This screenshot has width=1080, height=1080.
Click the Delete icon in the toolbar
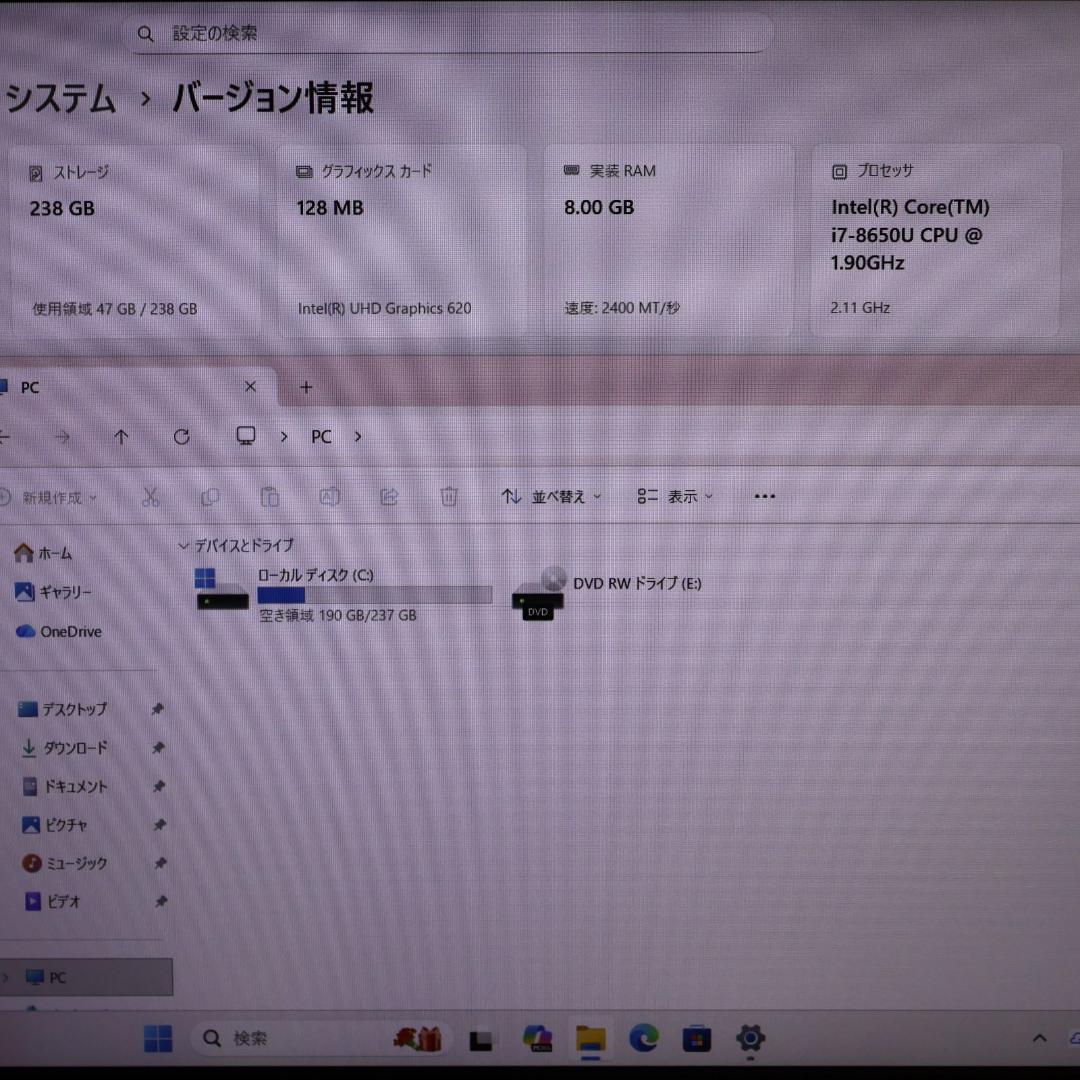coord(448,496)
